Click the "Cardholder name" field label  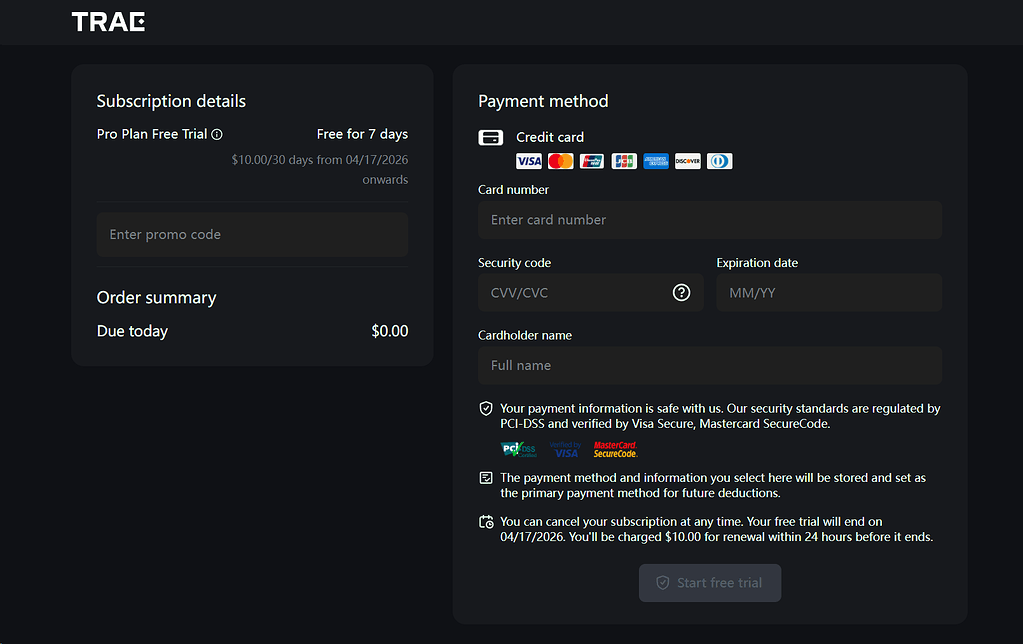(x=525, y=335)
